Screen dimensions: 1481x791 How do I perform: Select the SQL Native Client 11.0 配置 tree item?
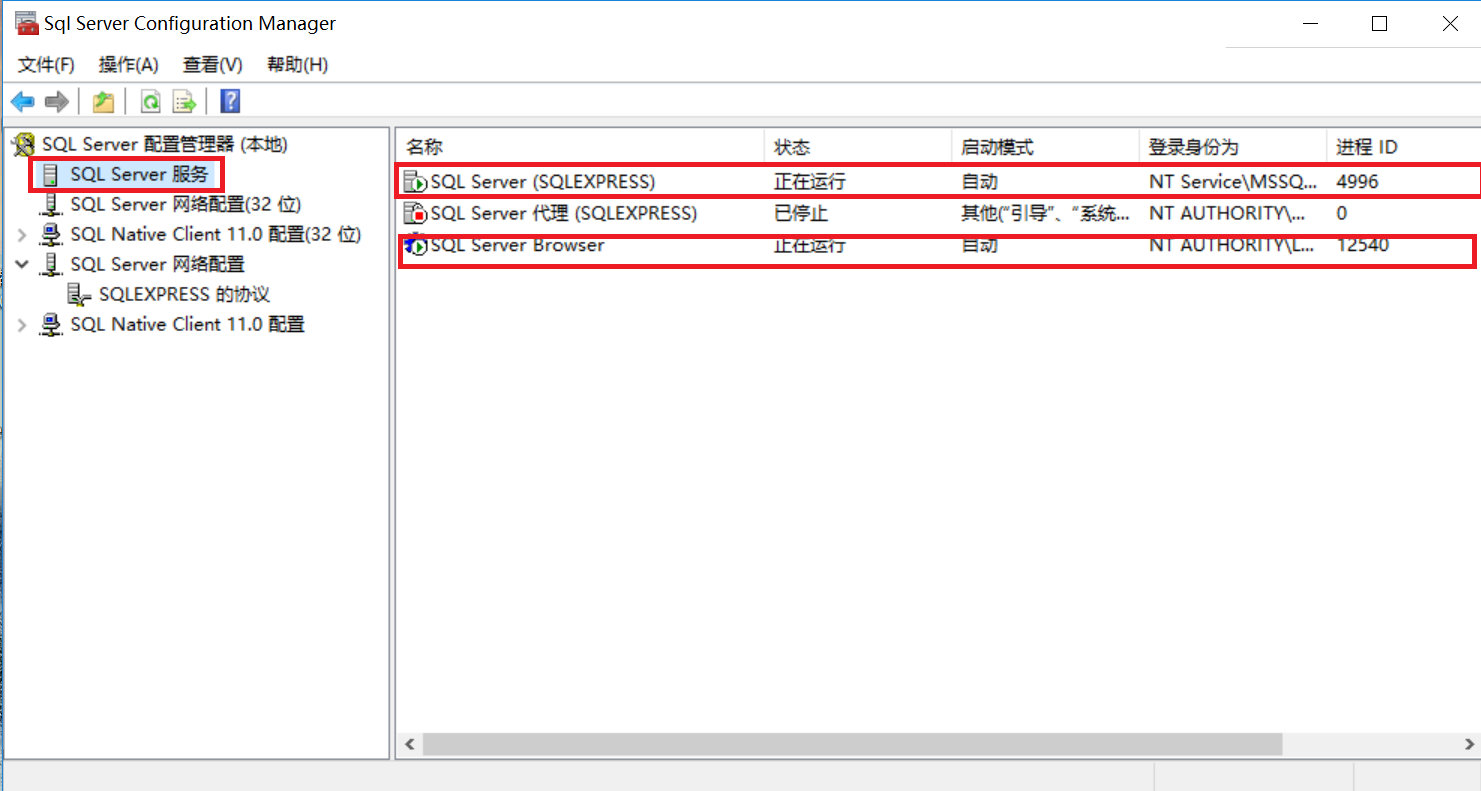[187, 325]
